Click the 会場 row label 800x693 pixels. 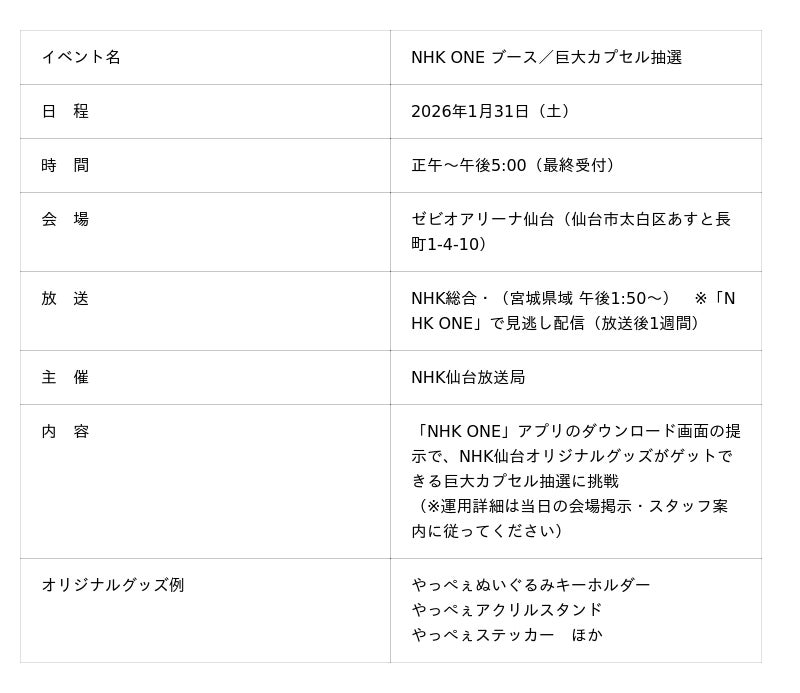click(x=65, y=219)
